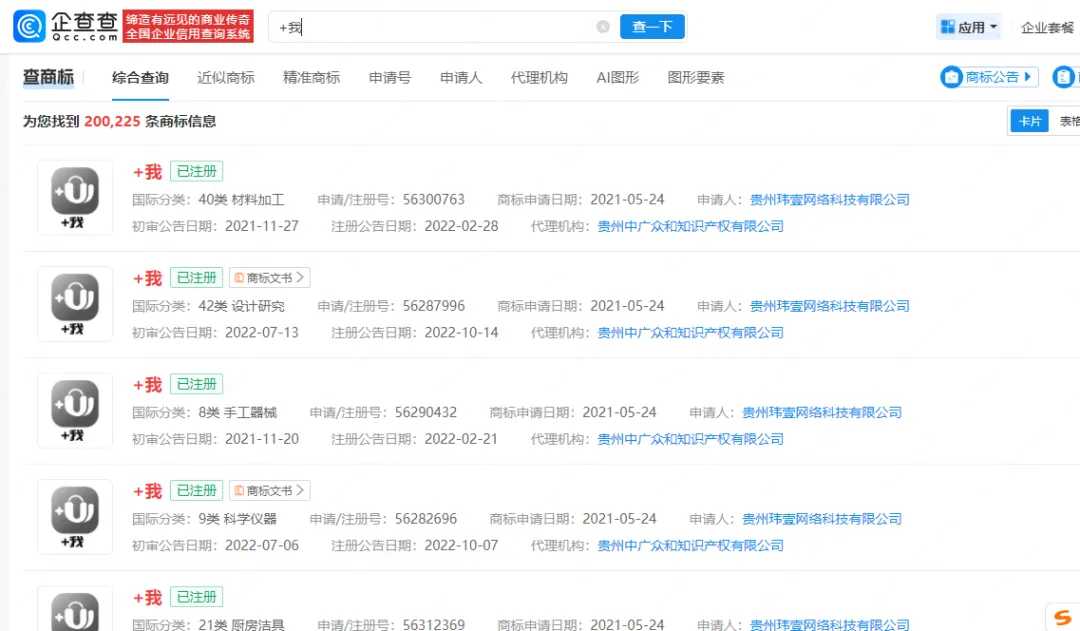This screenshot has height=631, width=1080.
Task: Open +我 title of registration 56287996
Action: point(147,278)
